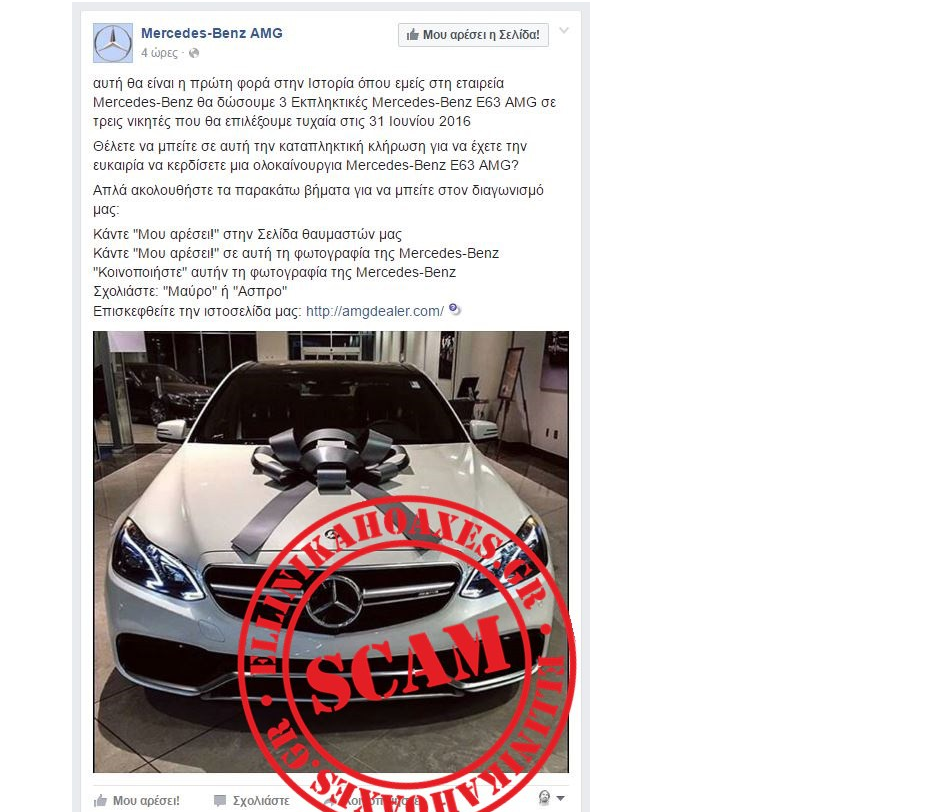Screen dimensions: 932x812
Task: Like the page with "Μου αρέσει η Σελίδα!"
Action: tap(473, 35)
